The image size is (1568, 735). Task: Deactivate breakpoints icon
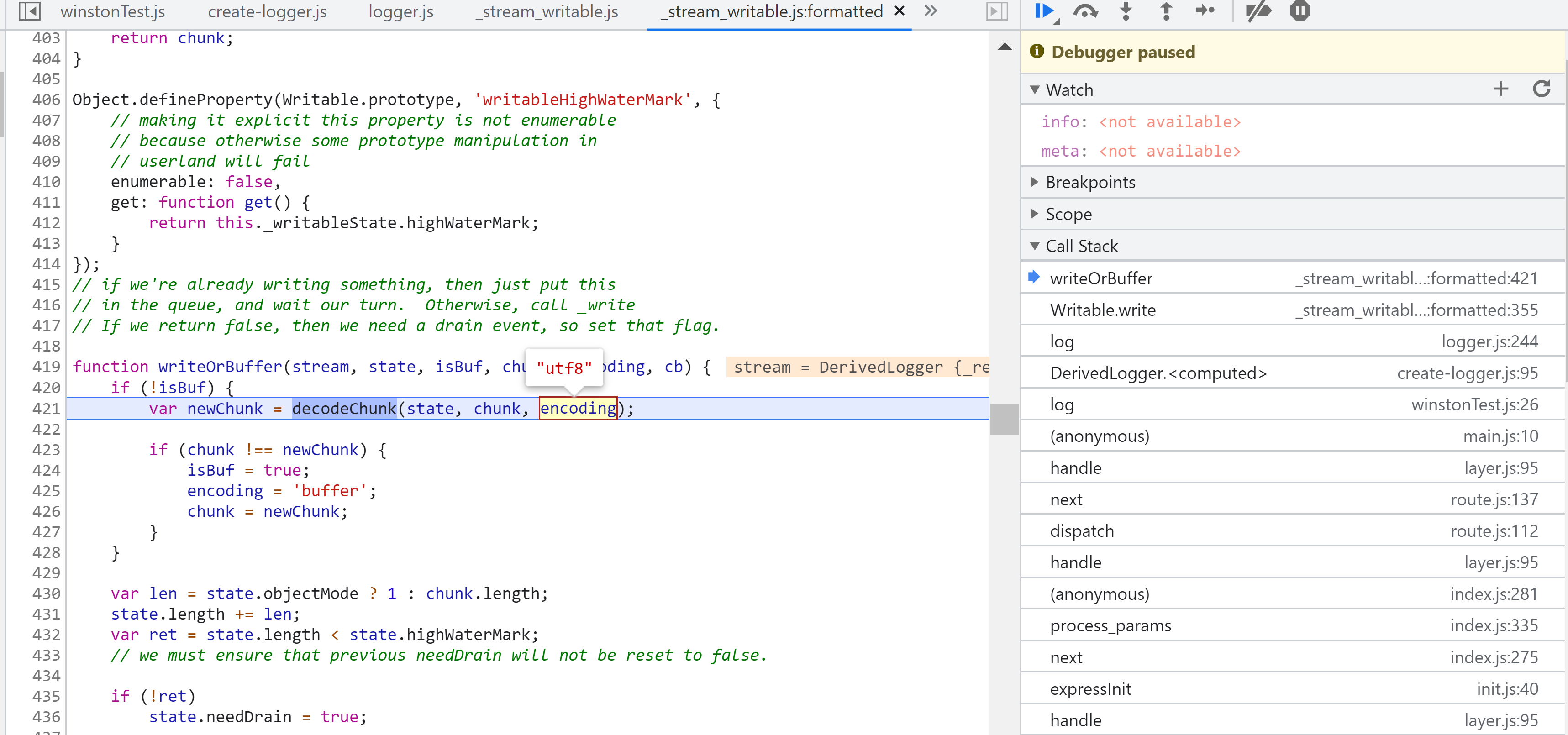[x=1258, y=11]
